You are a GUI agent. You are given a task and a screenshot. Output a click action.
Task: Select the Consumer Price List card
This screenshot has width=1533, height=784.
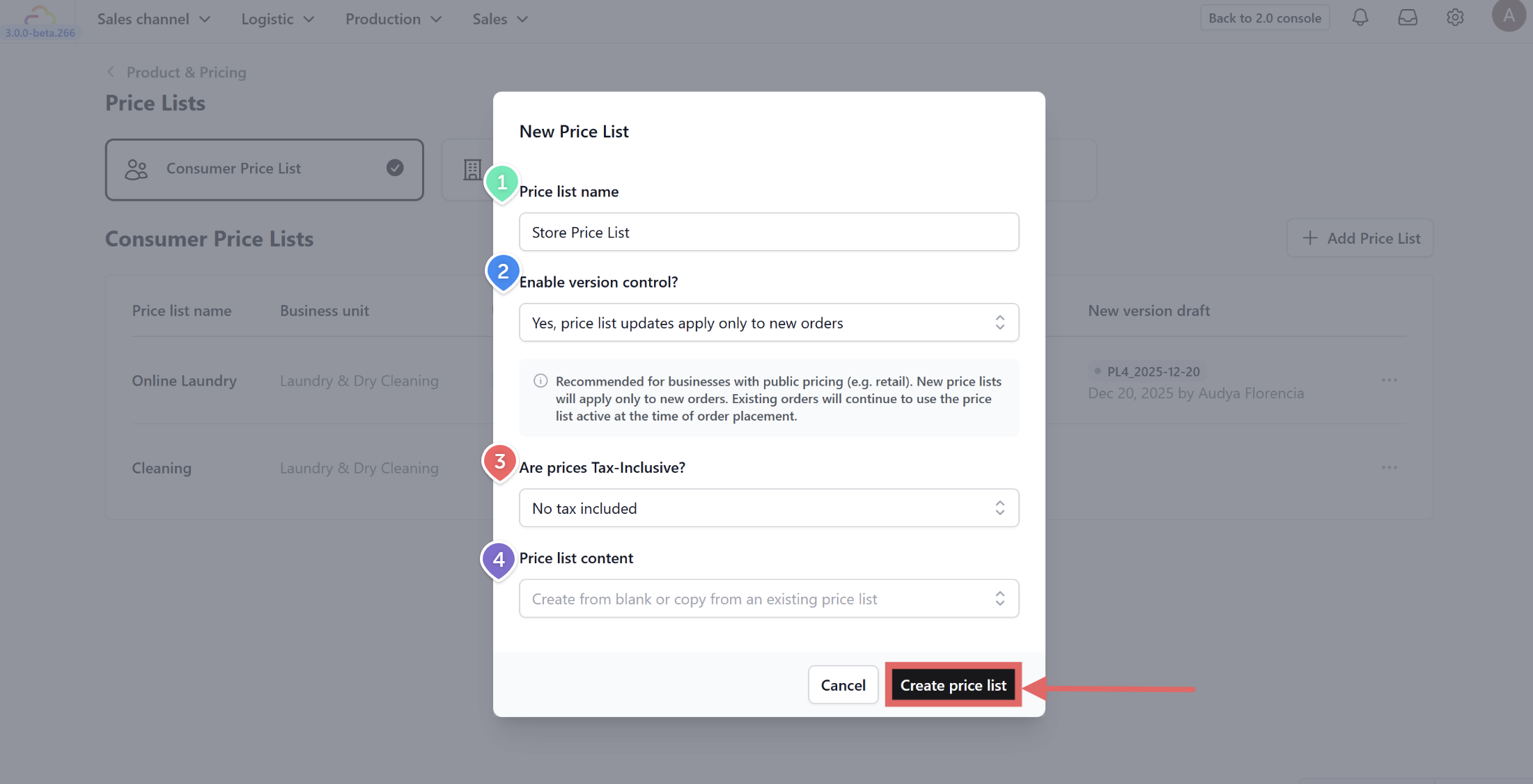point(264,169)
